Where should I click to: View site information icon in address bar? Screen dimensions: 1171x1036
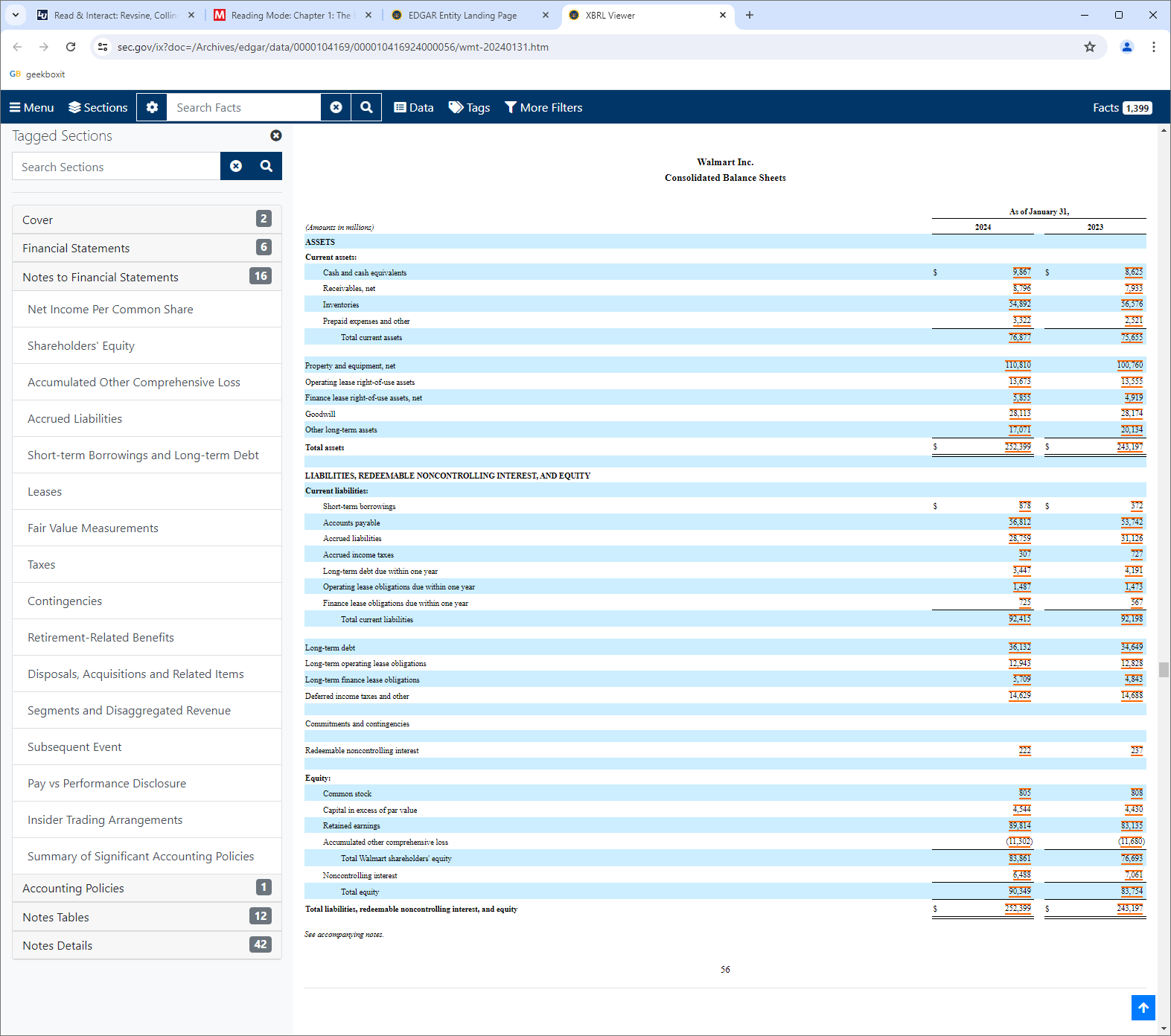[x=103, y=47]
